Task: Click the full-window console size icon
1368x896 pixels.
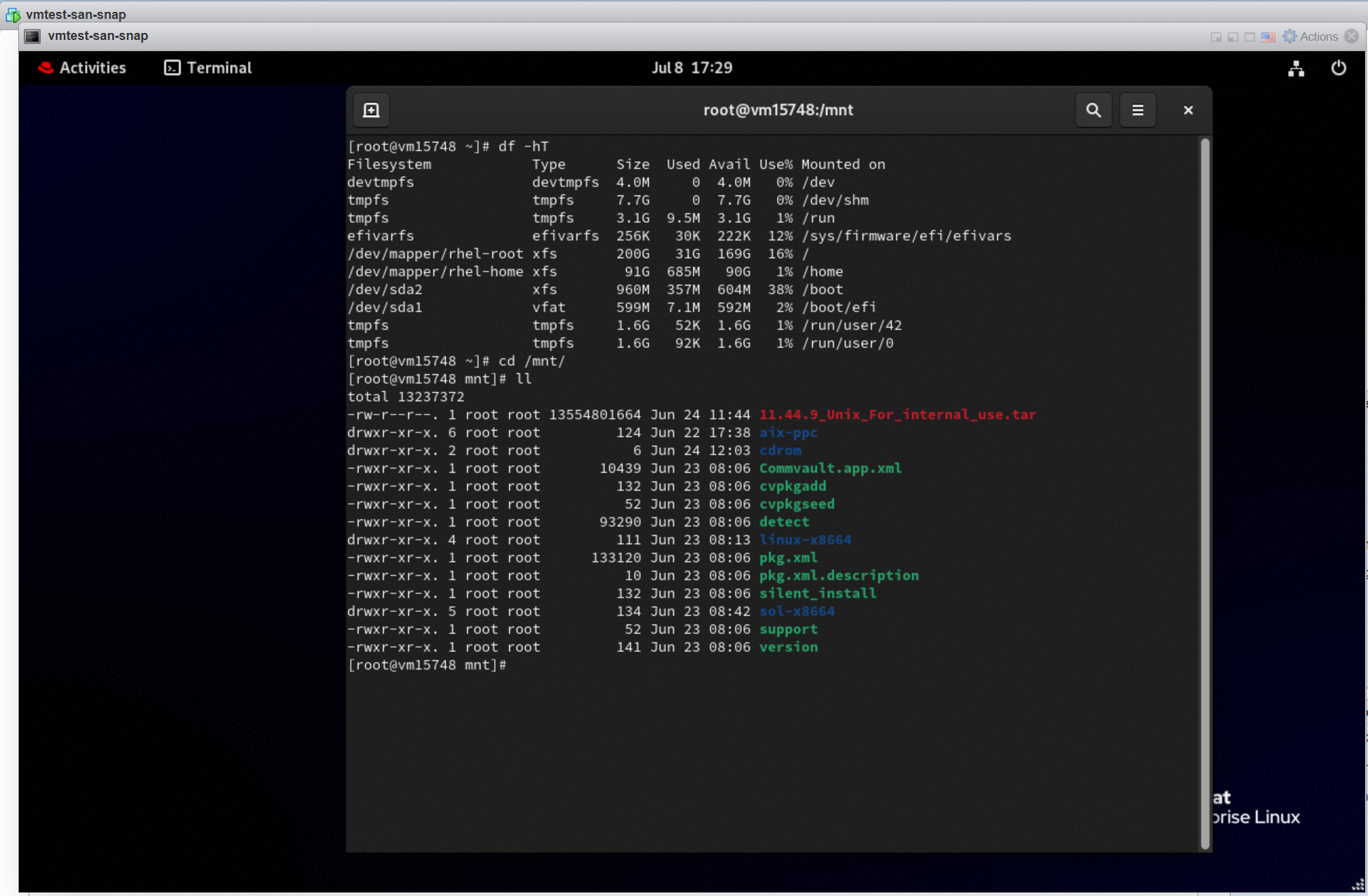Action: [x=1250, y=37]
